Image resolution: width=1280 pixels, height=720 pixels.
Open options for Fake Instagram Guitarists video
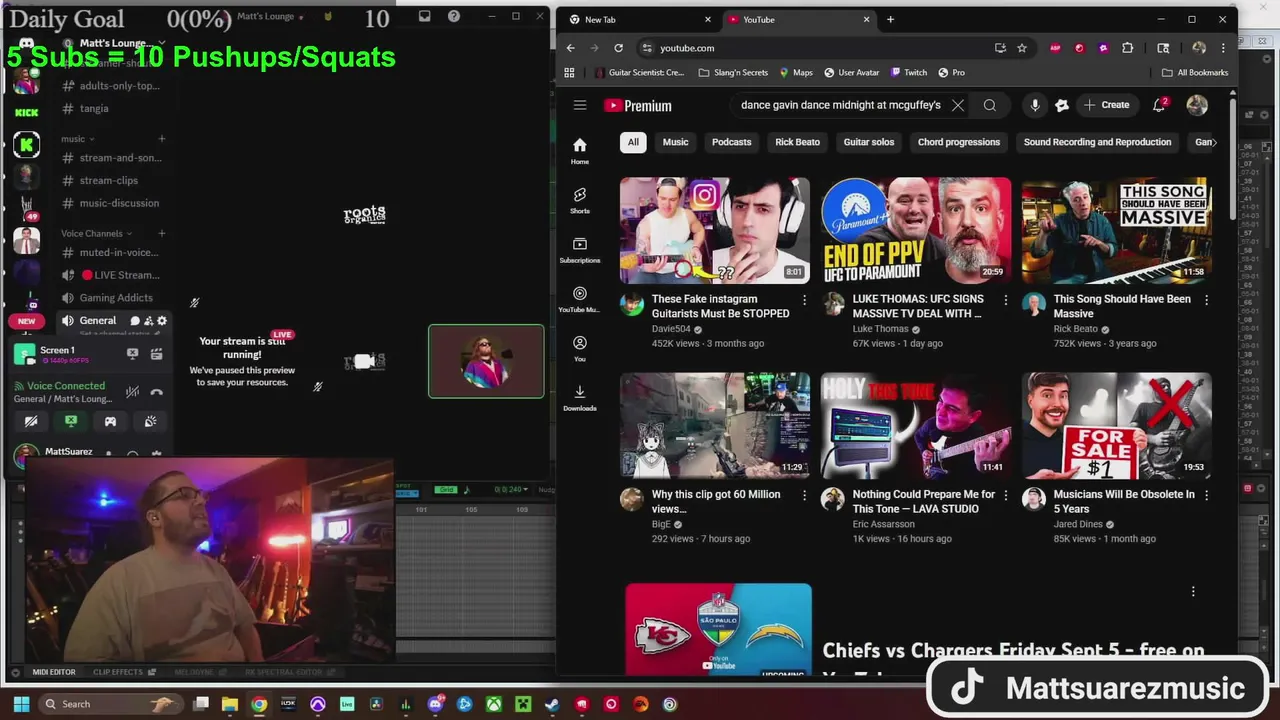click(804, 300)
